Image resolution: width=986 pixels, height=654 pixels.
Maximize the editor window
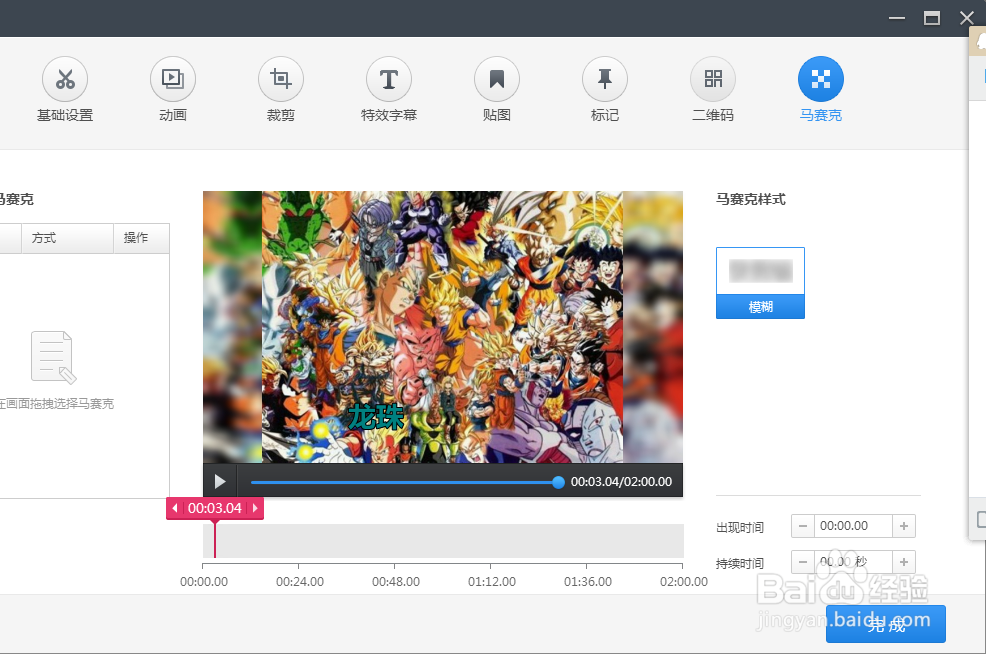pyautogui.click(x=932, y=18)
